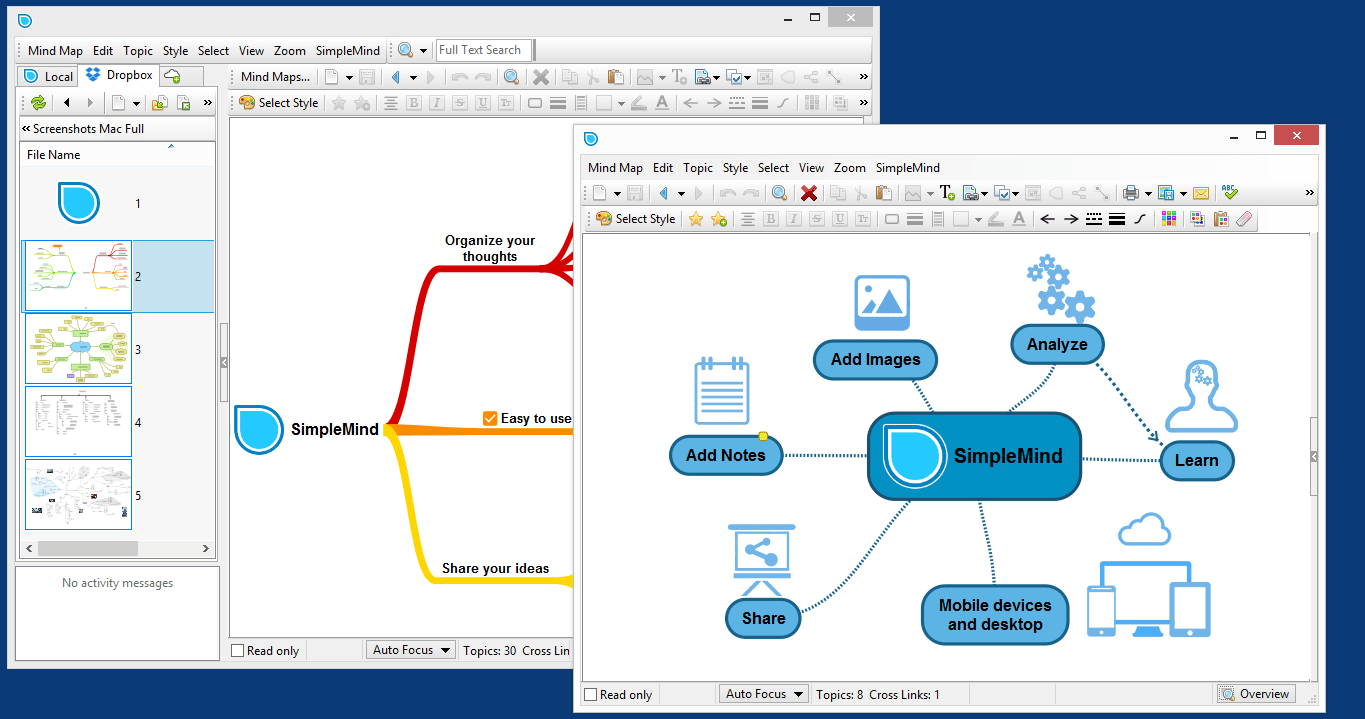Click the spell check ABC icon

(x=1229, y=193)
